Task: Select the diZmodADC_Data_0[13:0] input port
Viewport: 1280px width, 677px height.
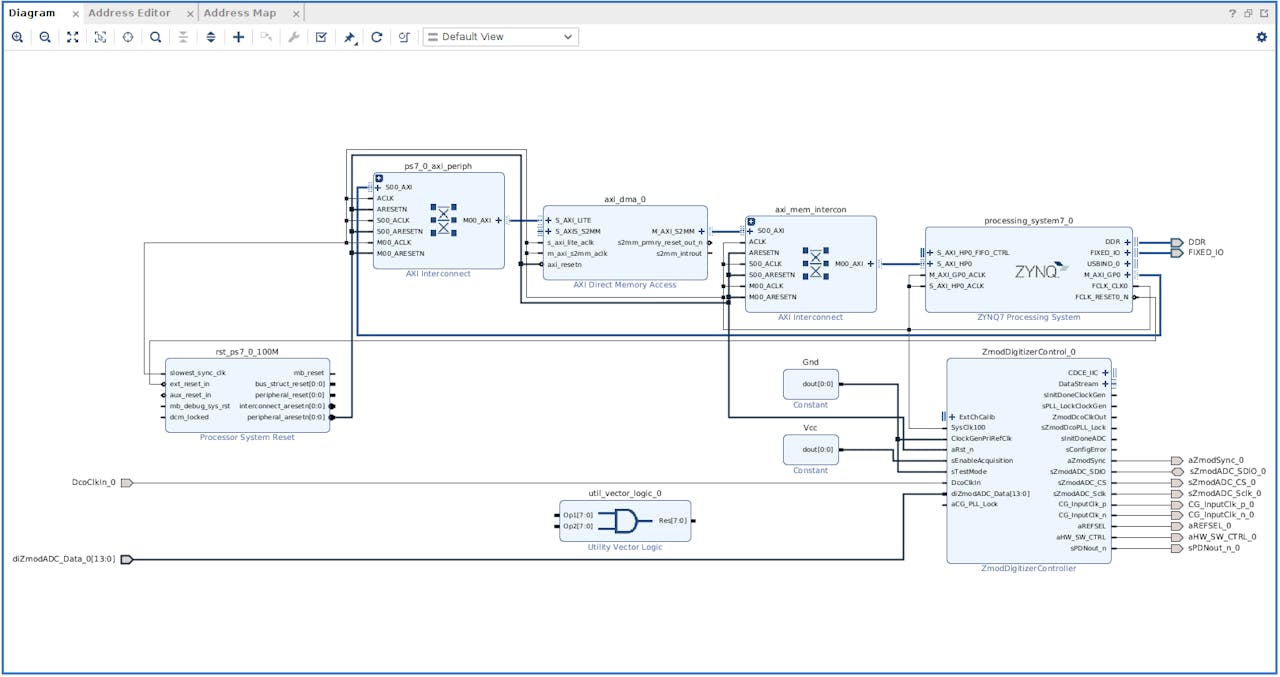Action: (x=126, y=560)
